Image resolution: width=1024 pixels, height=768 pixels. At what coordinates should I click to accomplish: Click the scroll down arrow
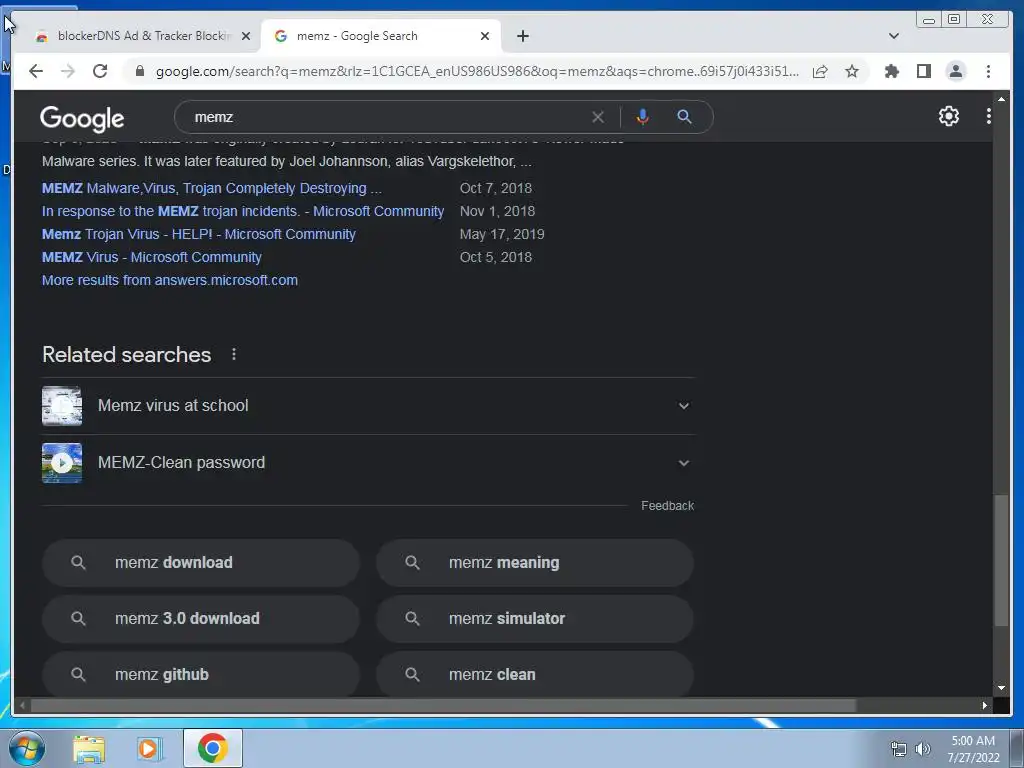[1001, 688]
